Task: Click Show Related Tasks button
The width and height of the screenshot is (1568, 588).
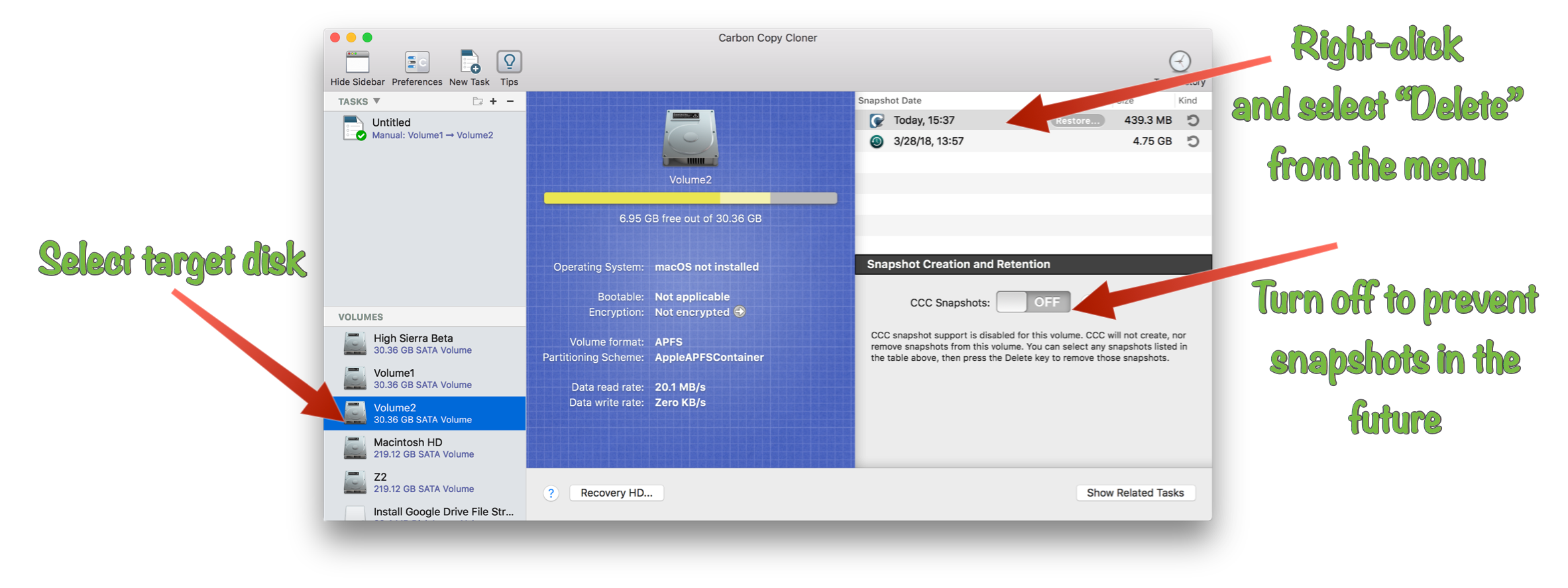Action: (x=1135, y=493)
